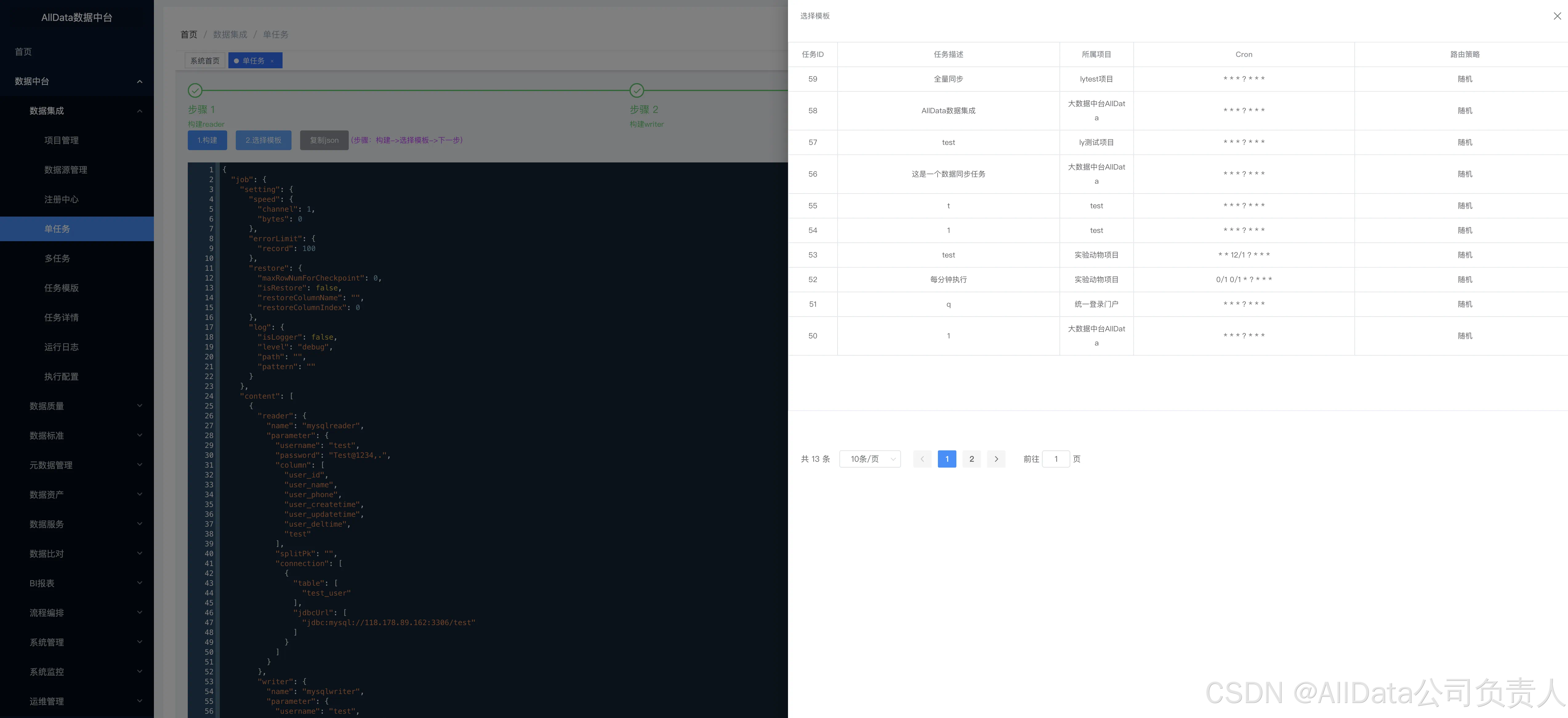Go to next page arrow in pagination

coord(996,459)
